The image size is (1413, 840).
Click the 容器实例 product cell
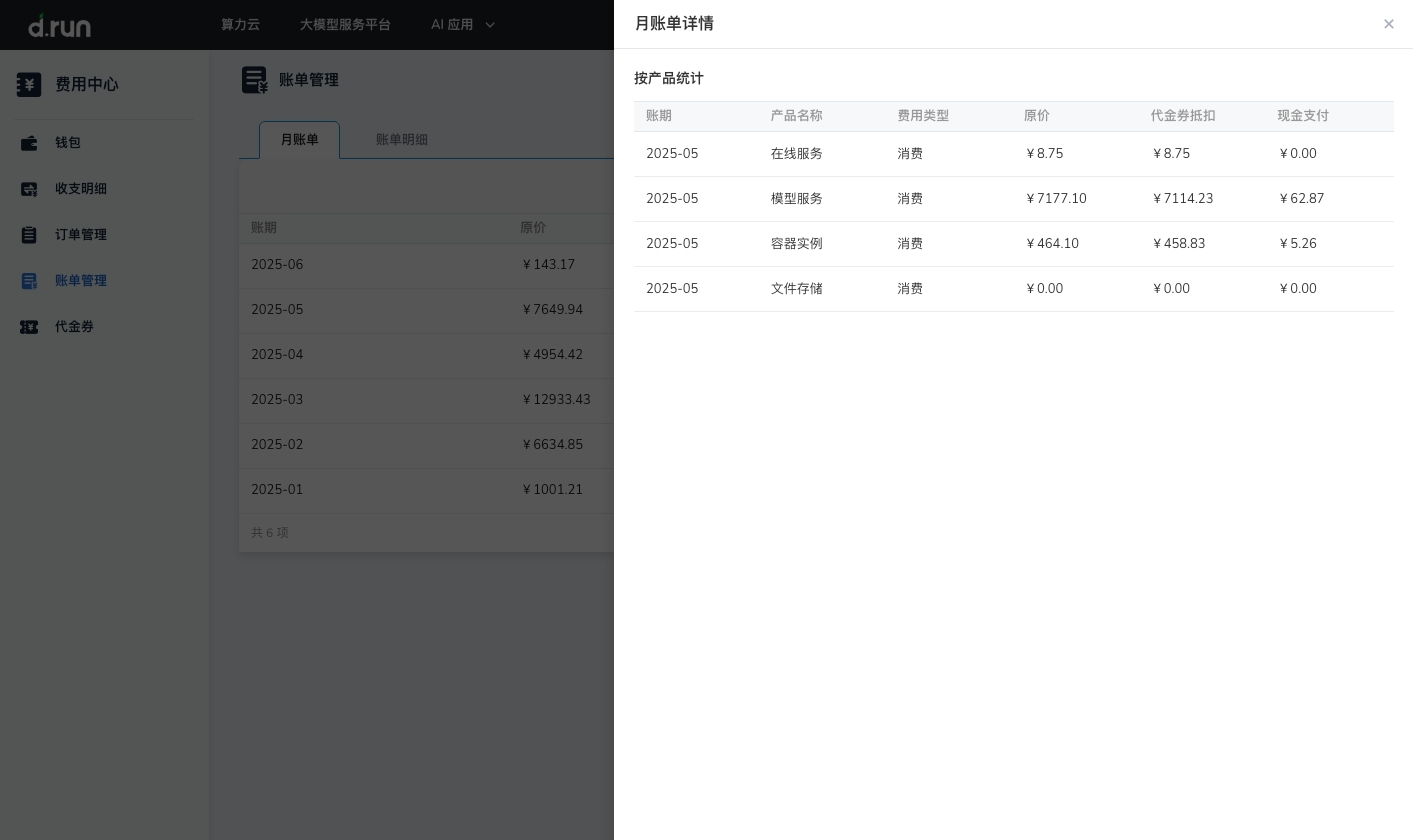click(797, 244)
